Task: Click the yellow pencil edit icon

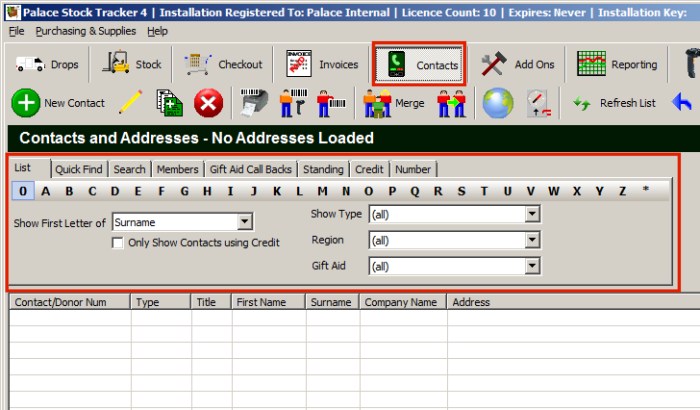Action: pos(130,102)
